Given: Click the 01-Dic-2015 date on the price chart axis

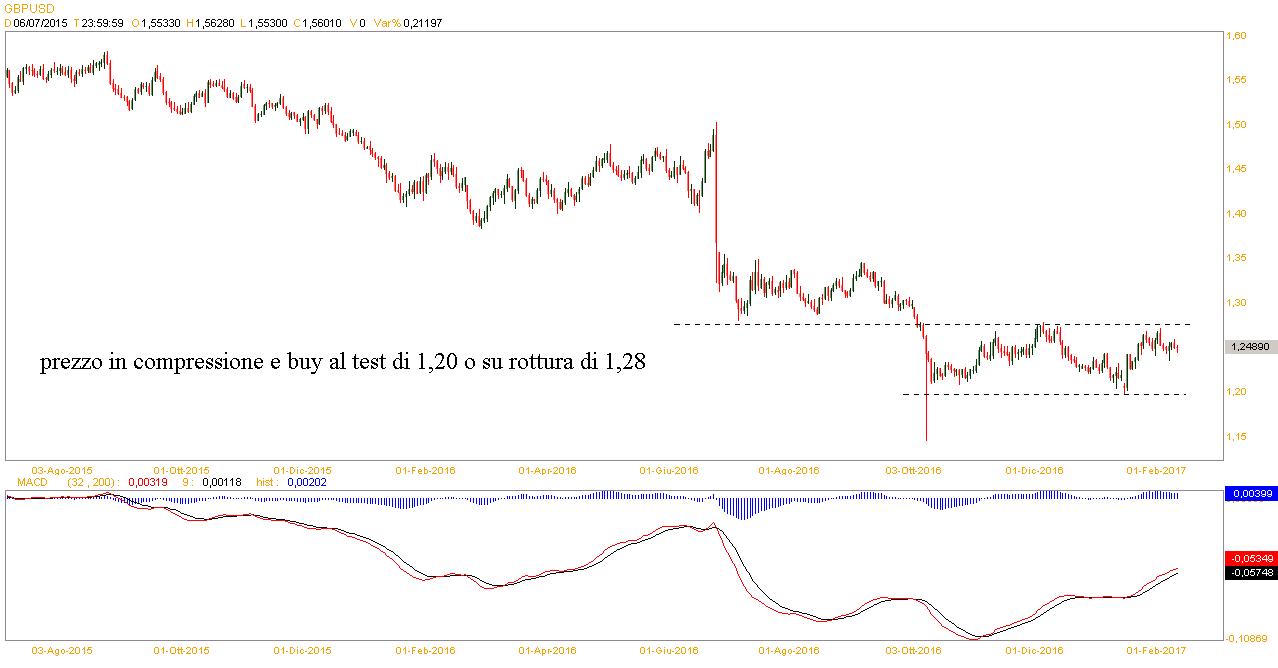Looking at the screenshot, I should [304, 469].
